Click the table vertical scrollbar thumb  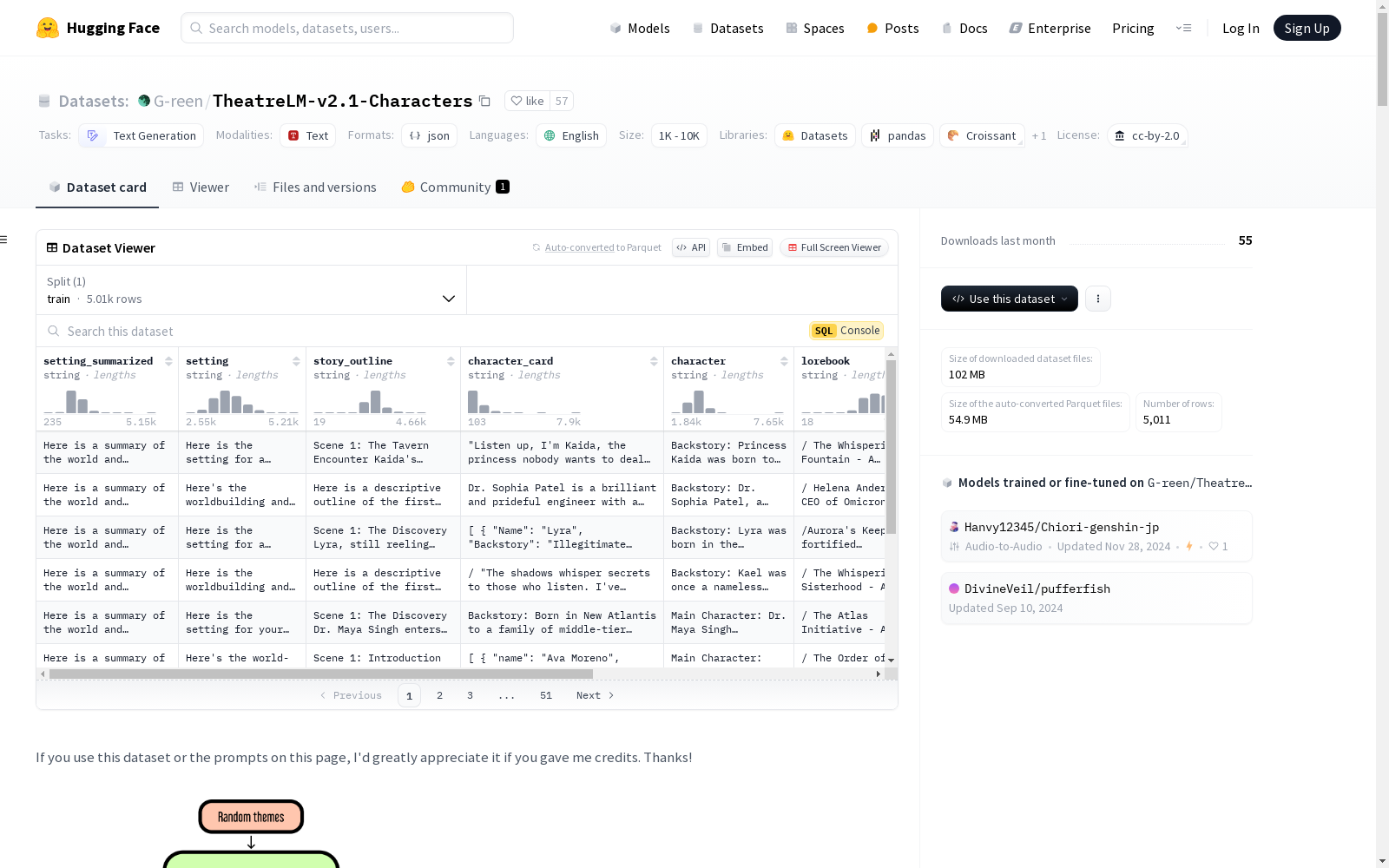pyautogui.click(x=891, y=447)
